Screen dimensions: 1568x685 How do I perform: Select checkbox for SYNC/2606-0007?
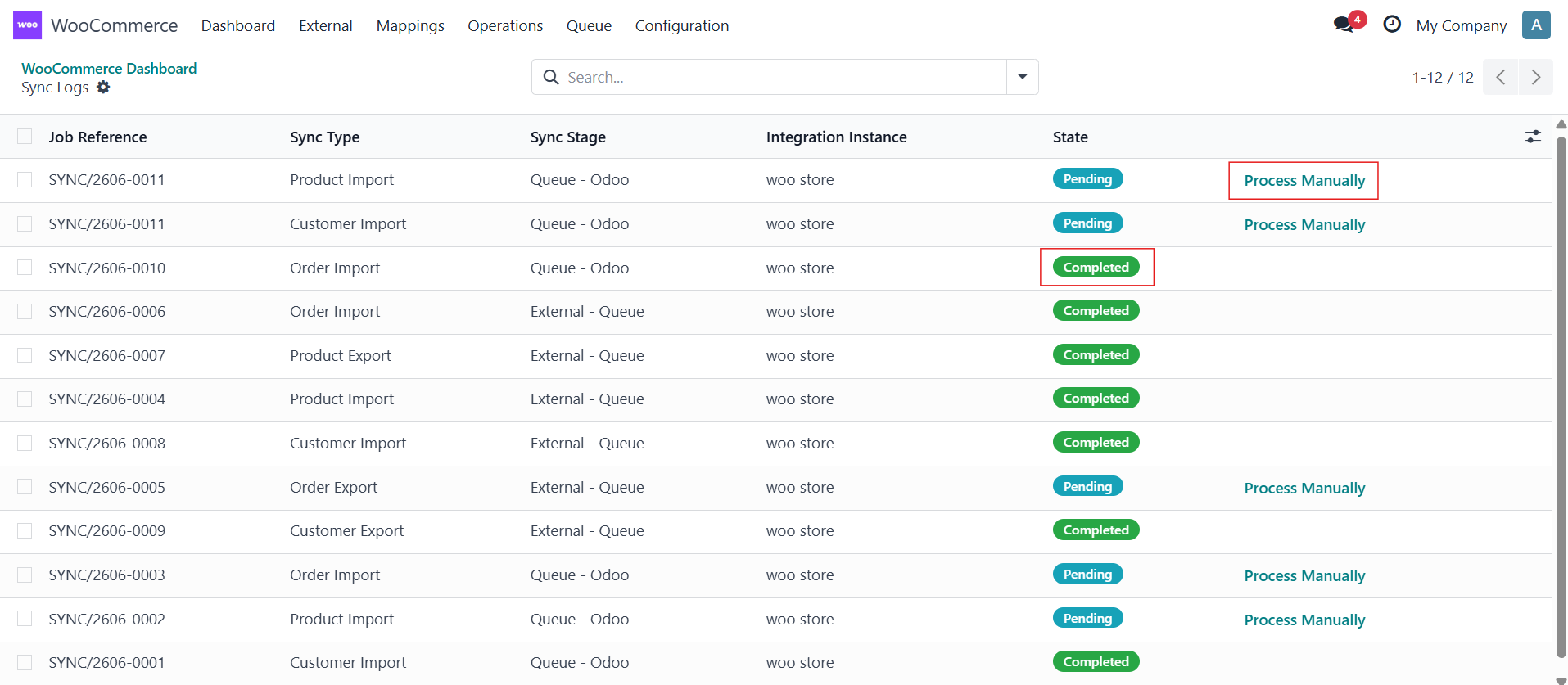[25, 355]
